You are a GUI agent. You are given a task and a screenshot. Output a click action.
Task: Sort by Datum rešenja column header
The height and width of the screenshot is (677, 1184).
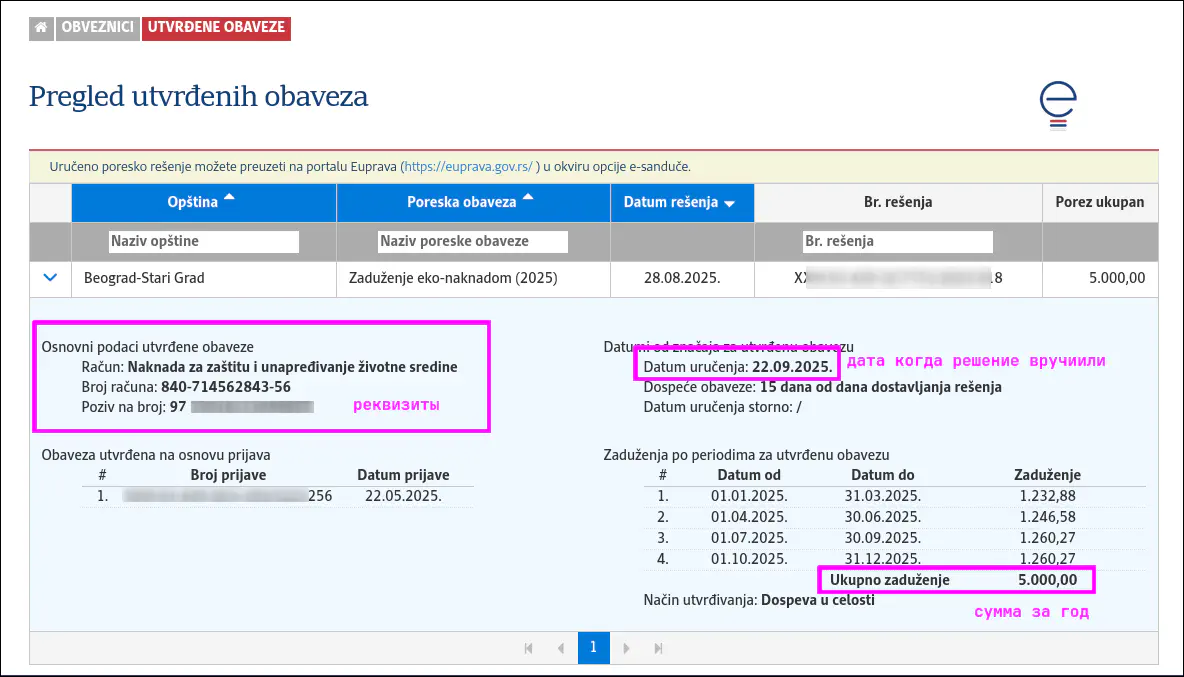point(680,202)
